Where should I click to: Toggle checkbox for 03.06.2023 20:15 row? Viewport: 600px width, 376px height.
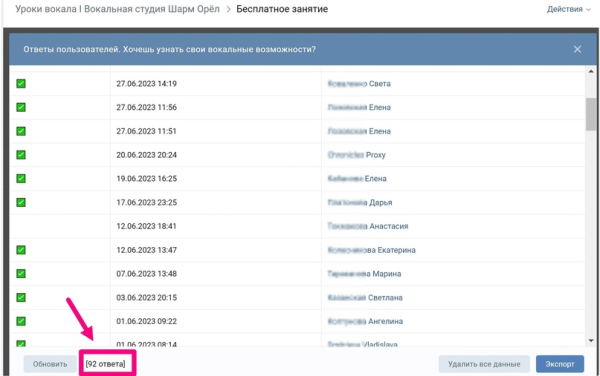(21, 297)
